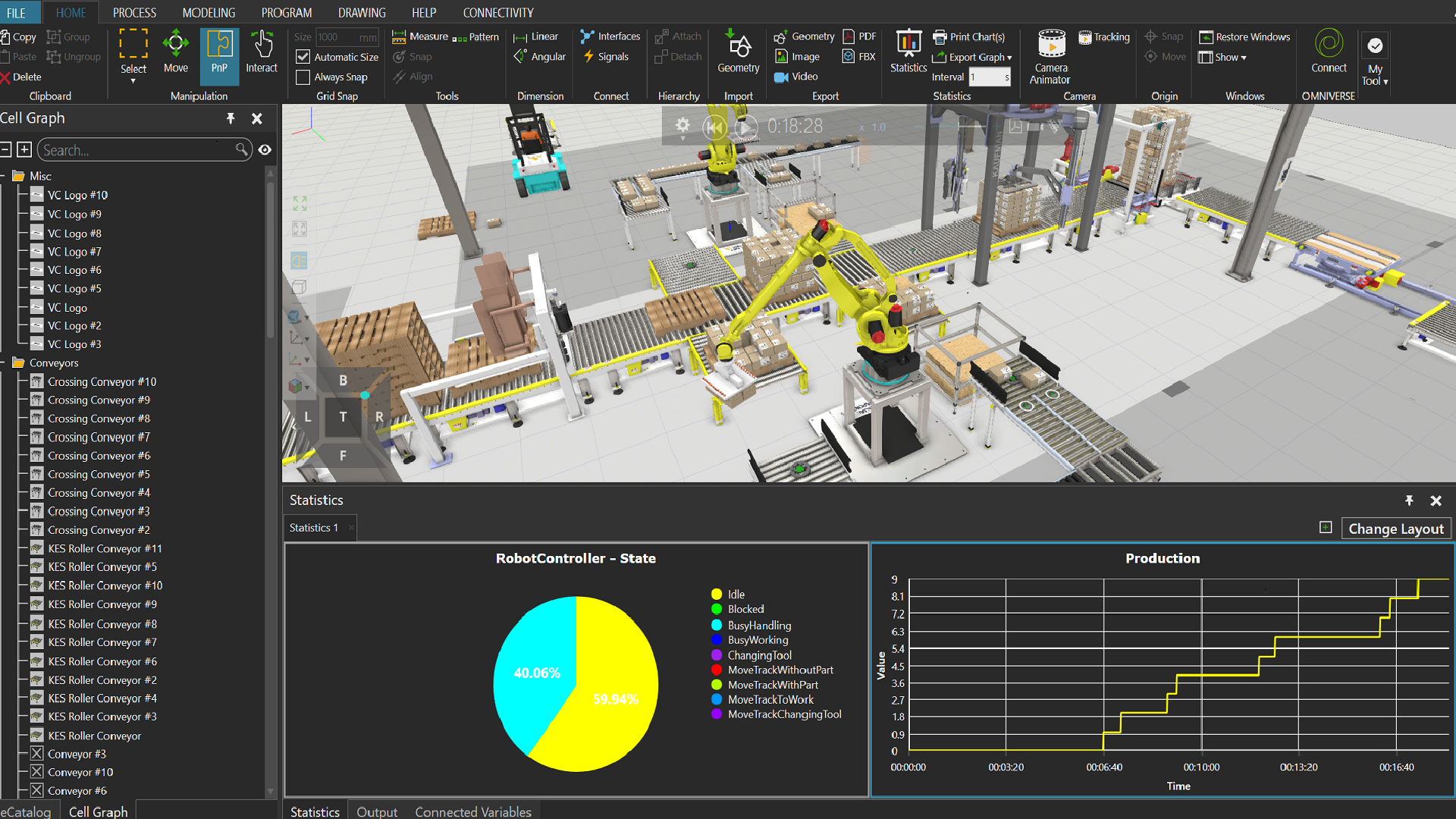Enable the Always Snap checkbox

click(303, 77)
